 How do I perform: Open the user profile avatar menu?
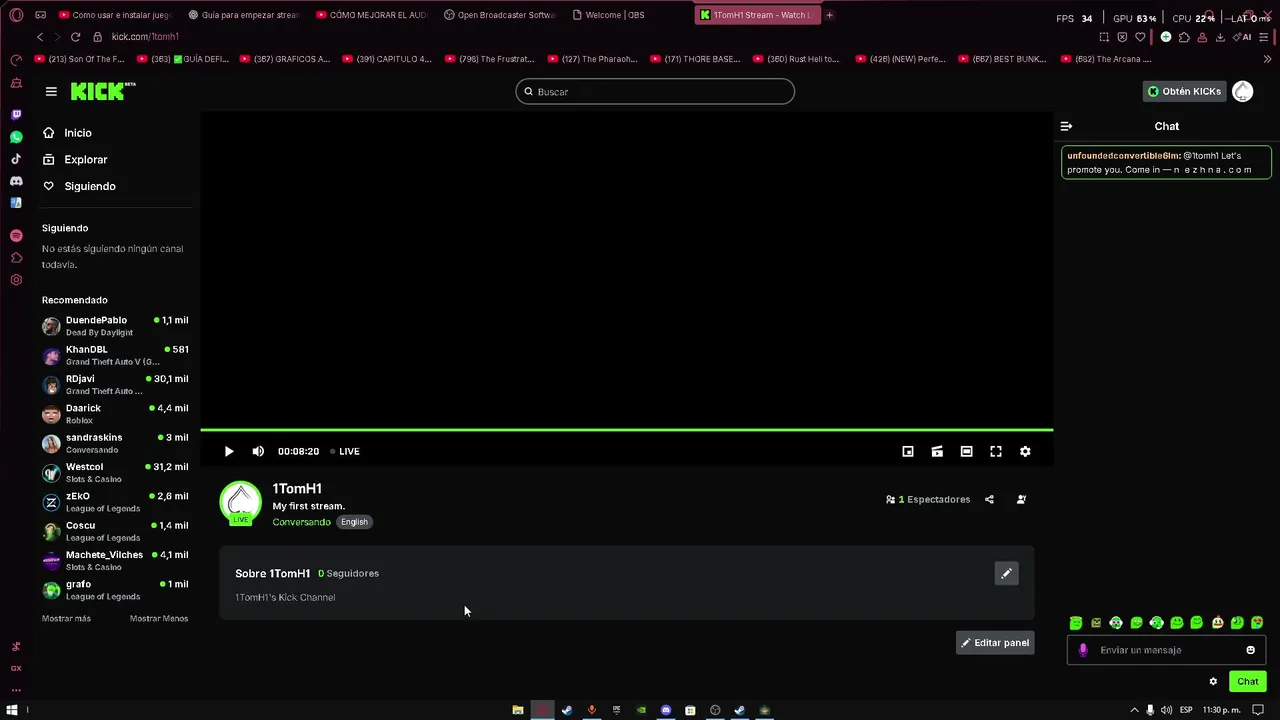1243,91
